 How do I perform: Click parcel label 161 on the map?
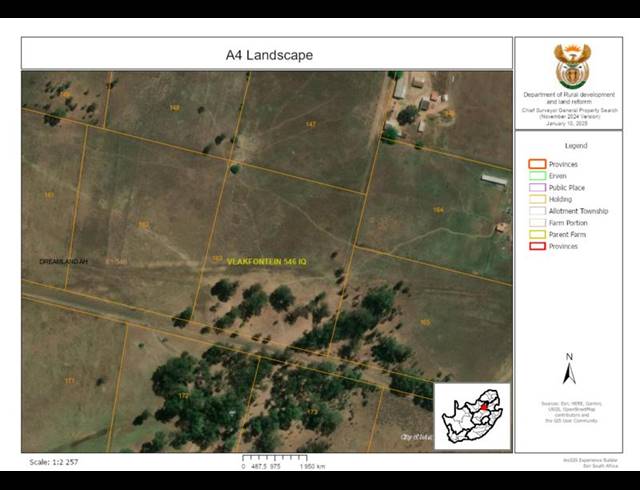[x=49, y=195]
